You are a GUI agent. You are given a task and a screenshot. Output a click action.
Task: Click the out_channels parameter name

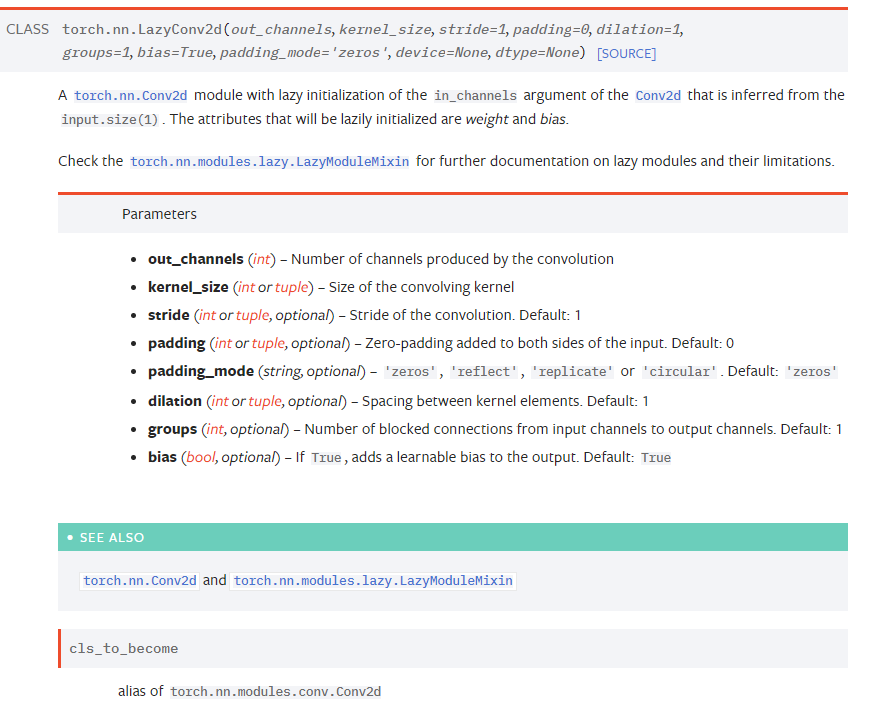pos(194,258)
